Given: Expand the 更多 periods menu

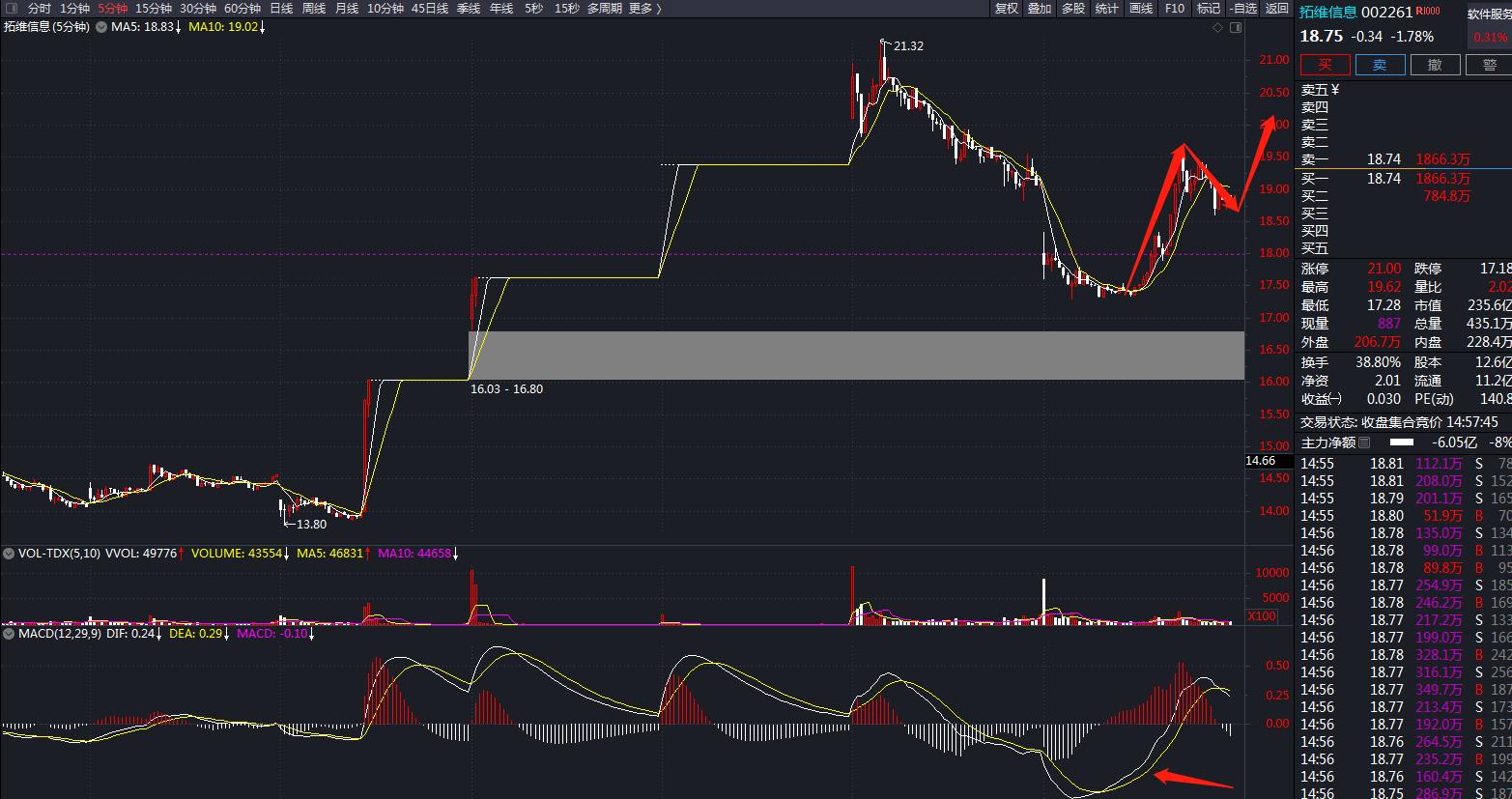Looking at the screenshot, I should click(x=644, y=8).
